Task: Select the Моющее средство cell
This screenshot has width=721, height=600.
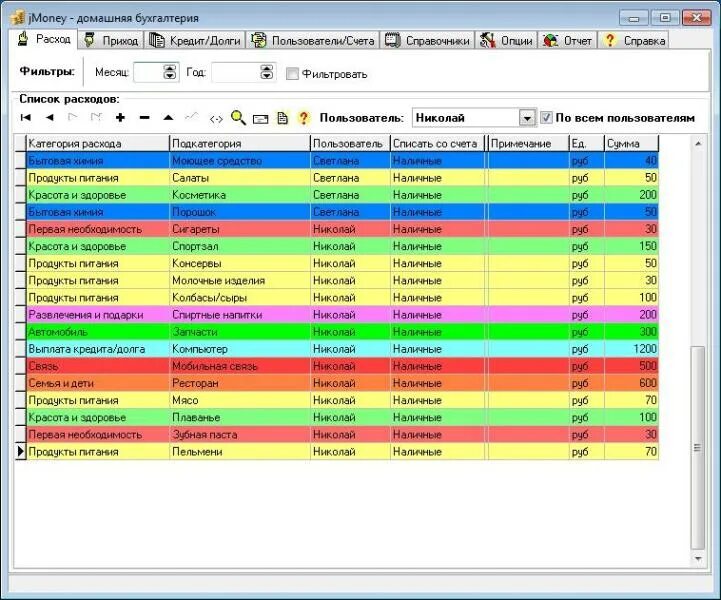Action: click(x=240, y=161)
